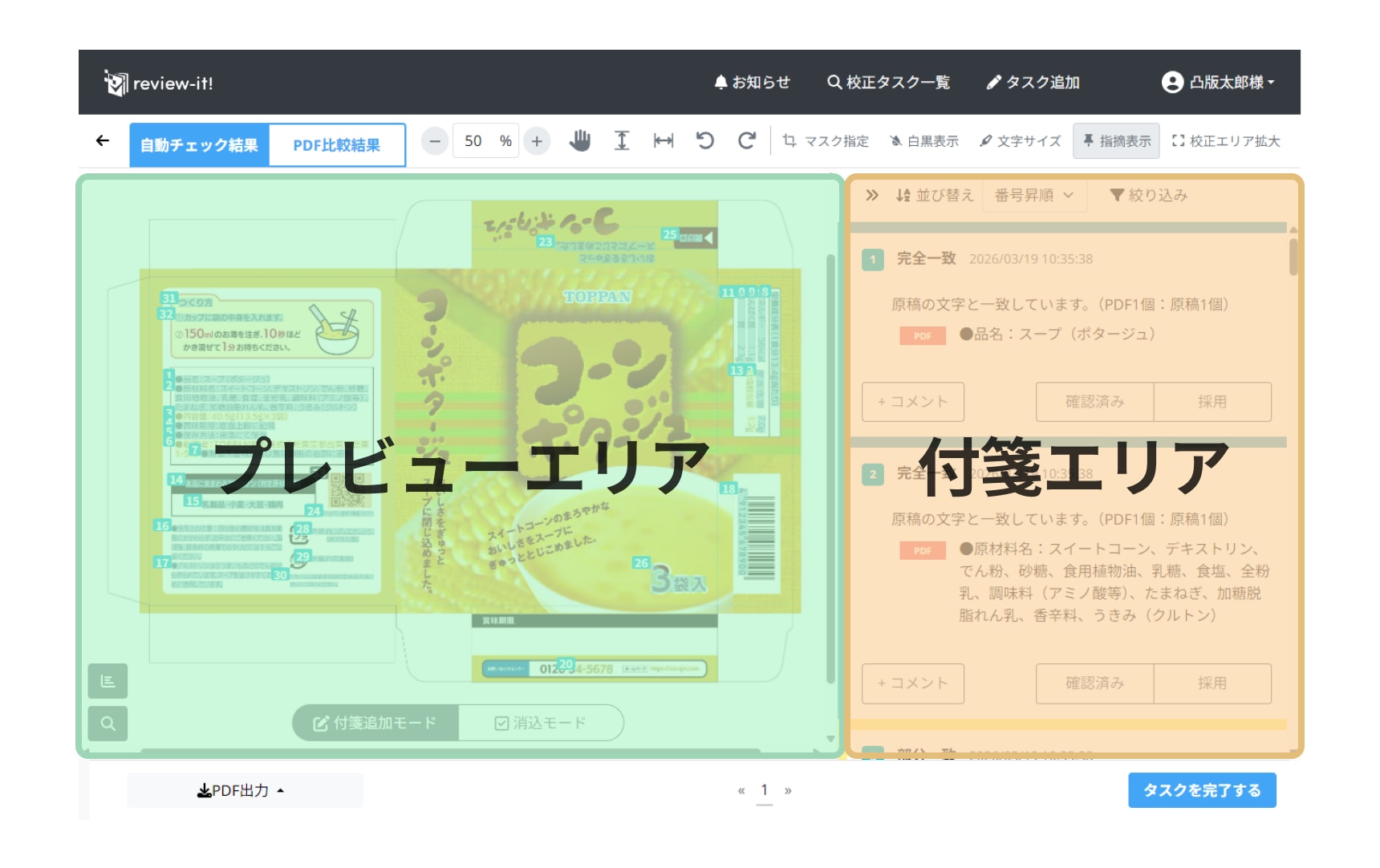Click the zoom percentage input field
Image resolution: width=1380 pixels, height=868 pixels.
tap(475, 141)
